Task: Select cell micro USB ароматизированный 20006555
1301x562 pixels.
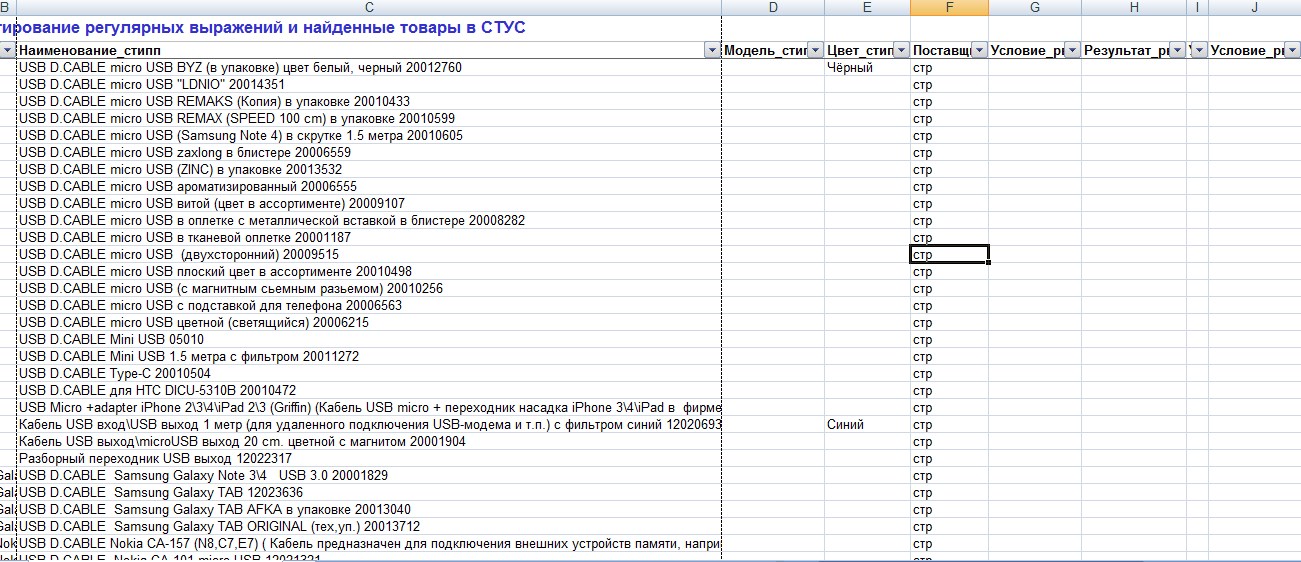Action: (369, 187)
